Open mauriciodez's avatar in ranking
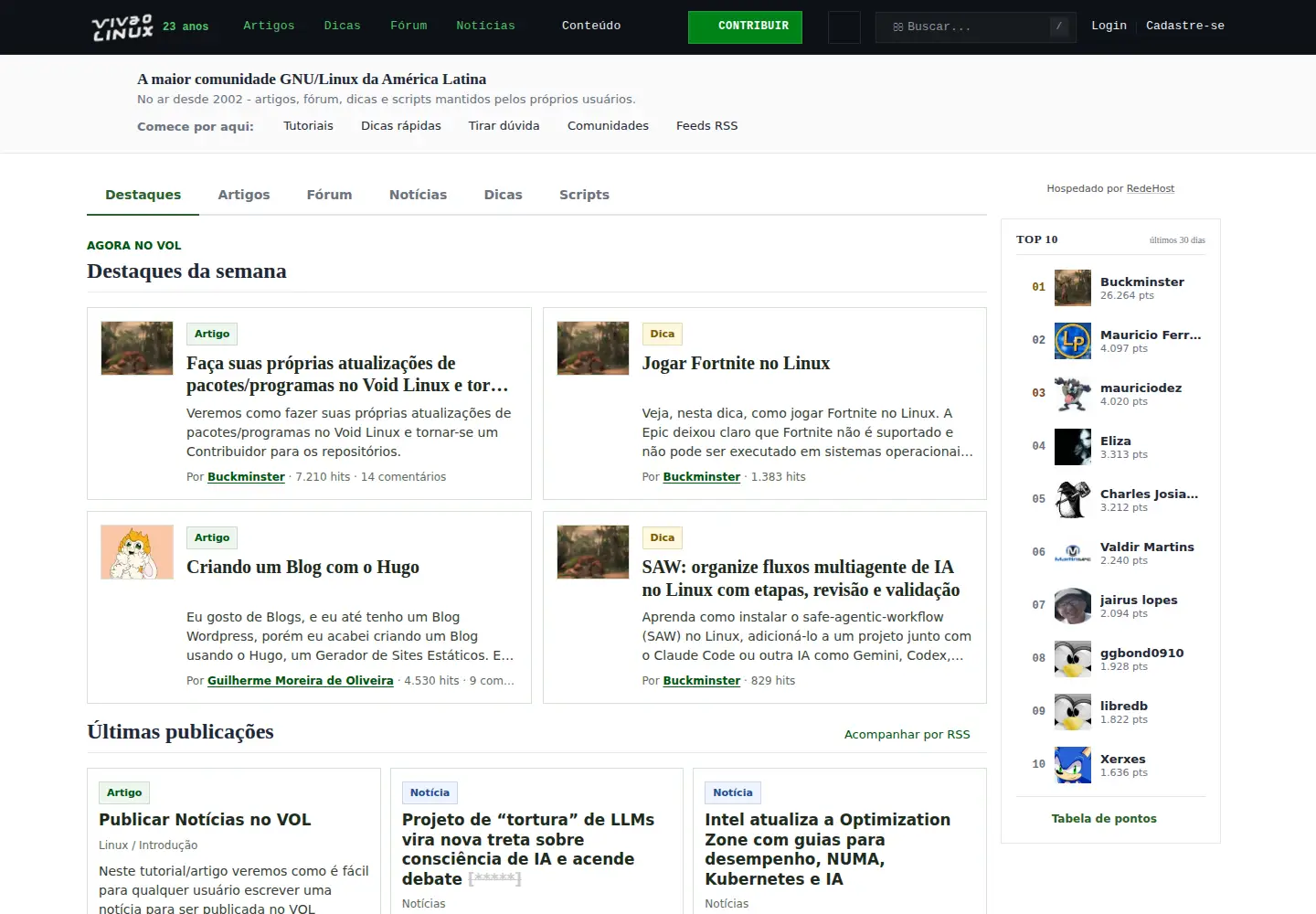 [1073, 394]
